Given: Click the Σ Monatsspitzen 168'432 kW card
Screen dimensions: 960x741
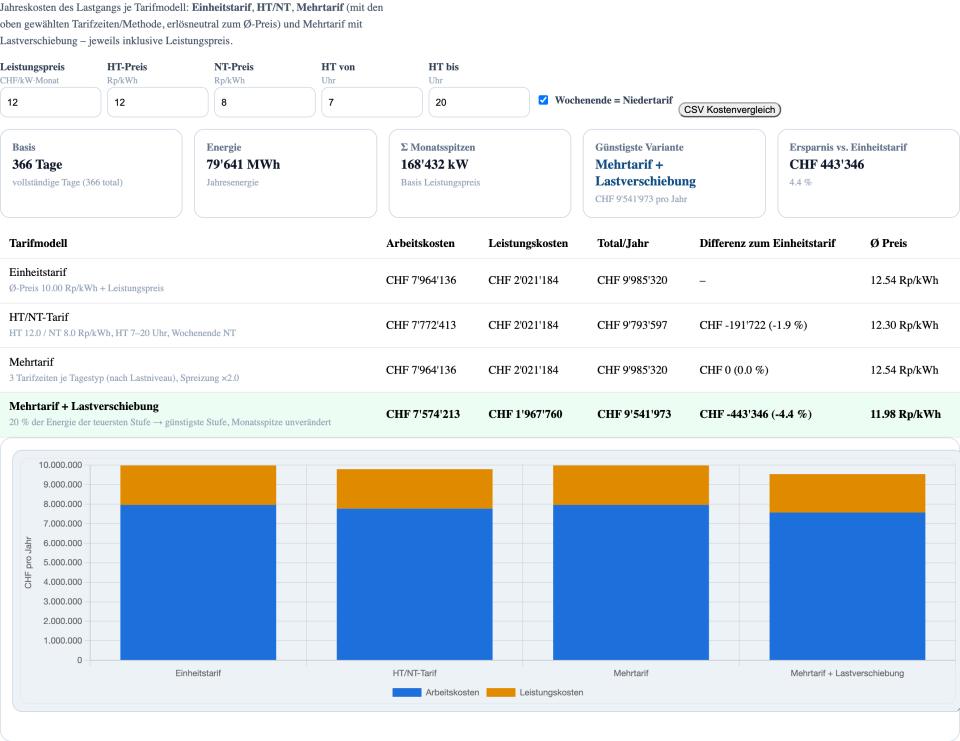Looking at the screenshot, I should click(480, 173).
